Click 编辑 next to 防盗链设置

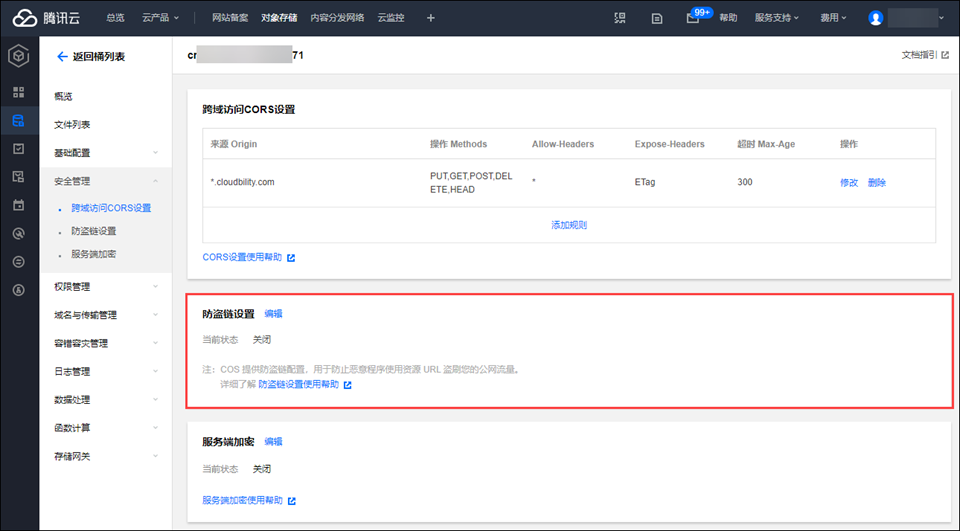273,314
